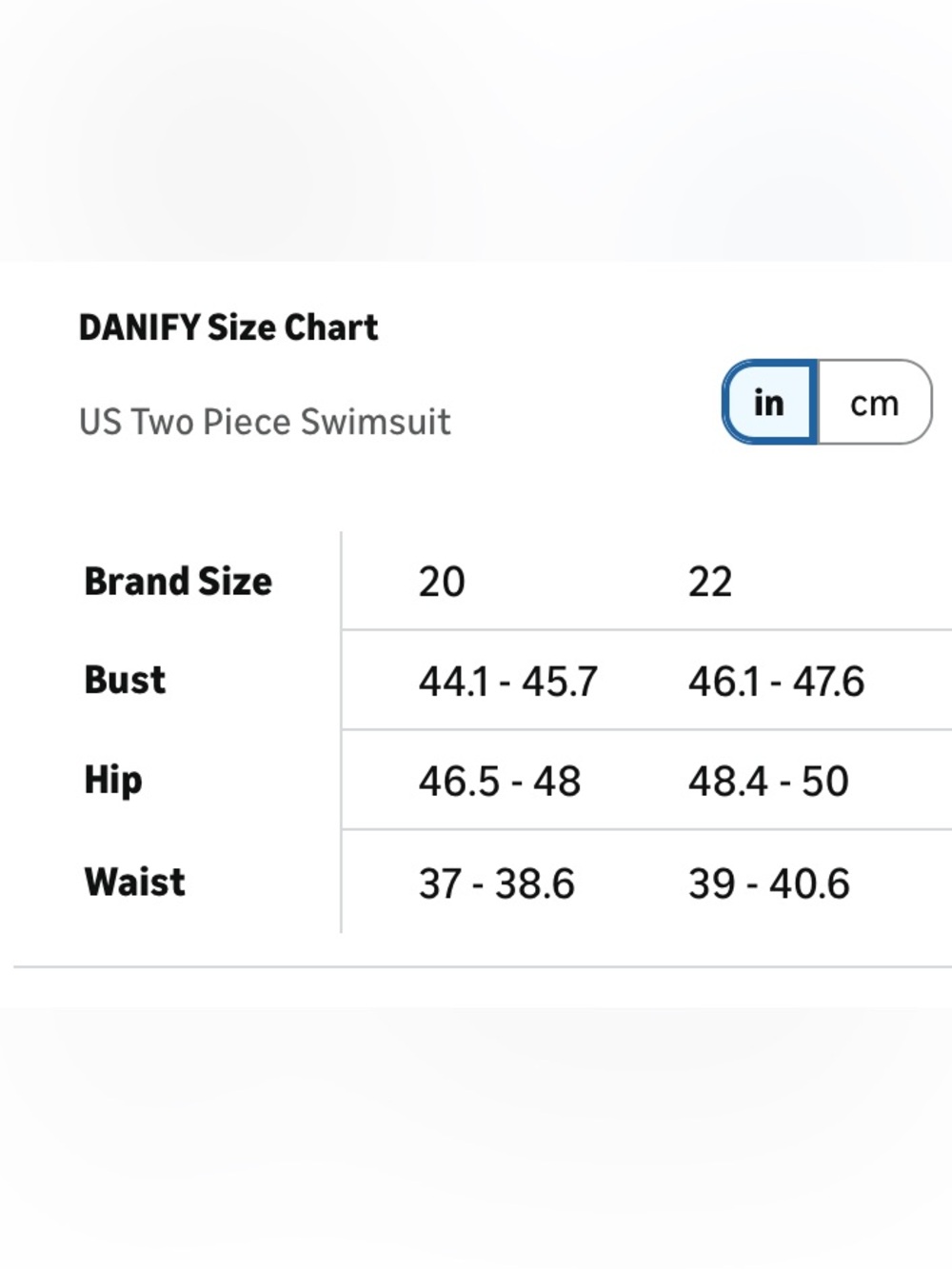Click the vertical divider beside row labels

341,732
